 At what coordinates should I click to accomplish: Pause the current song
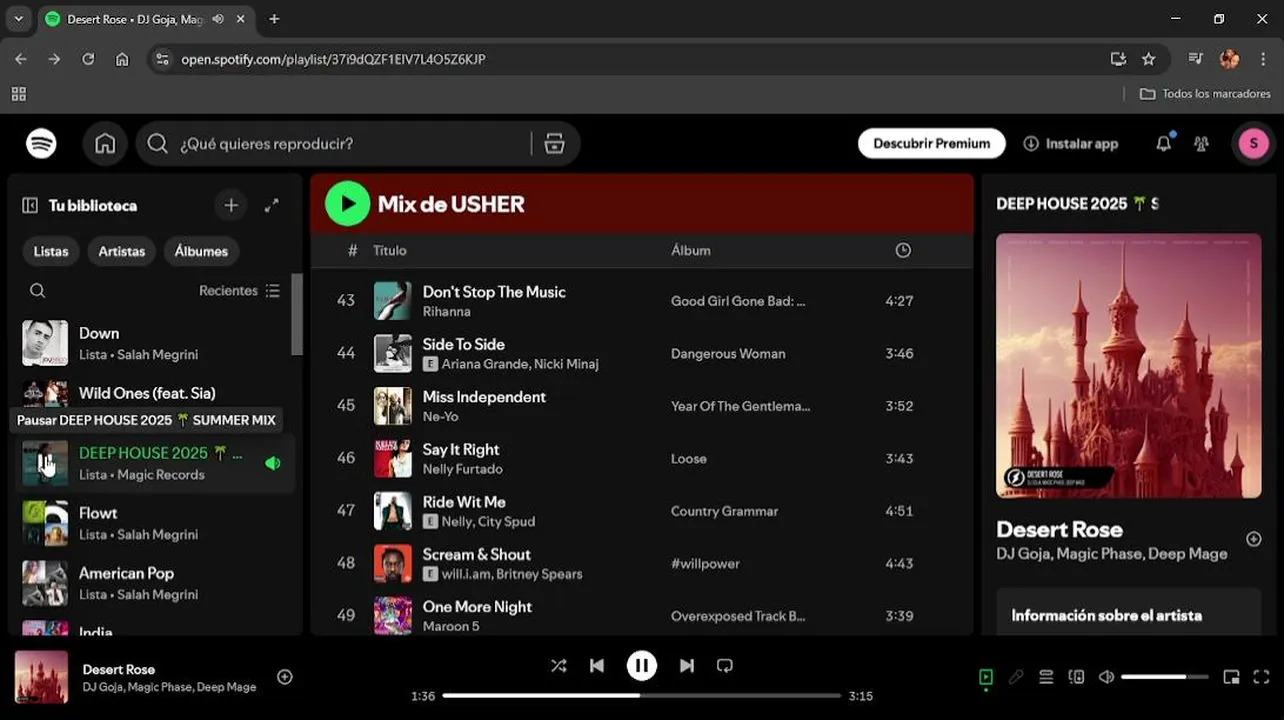point(642,666)
